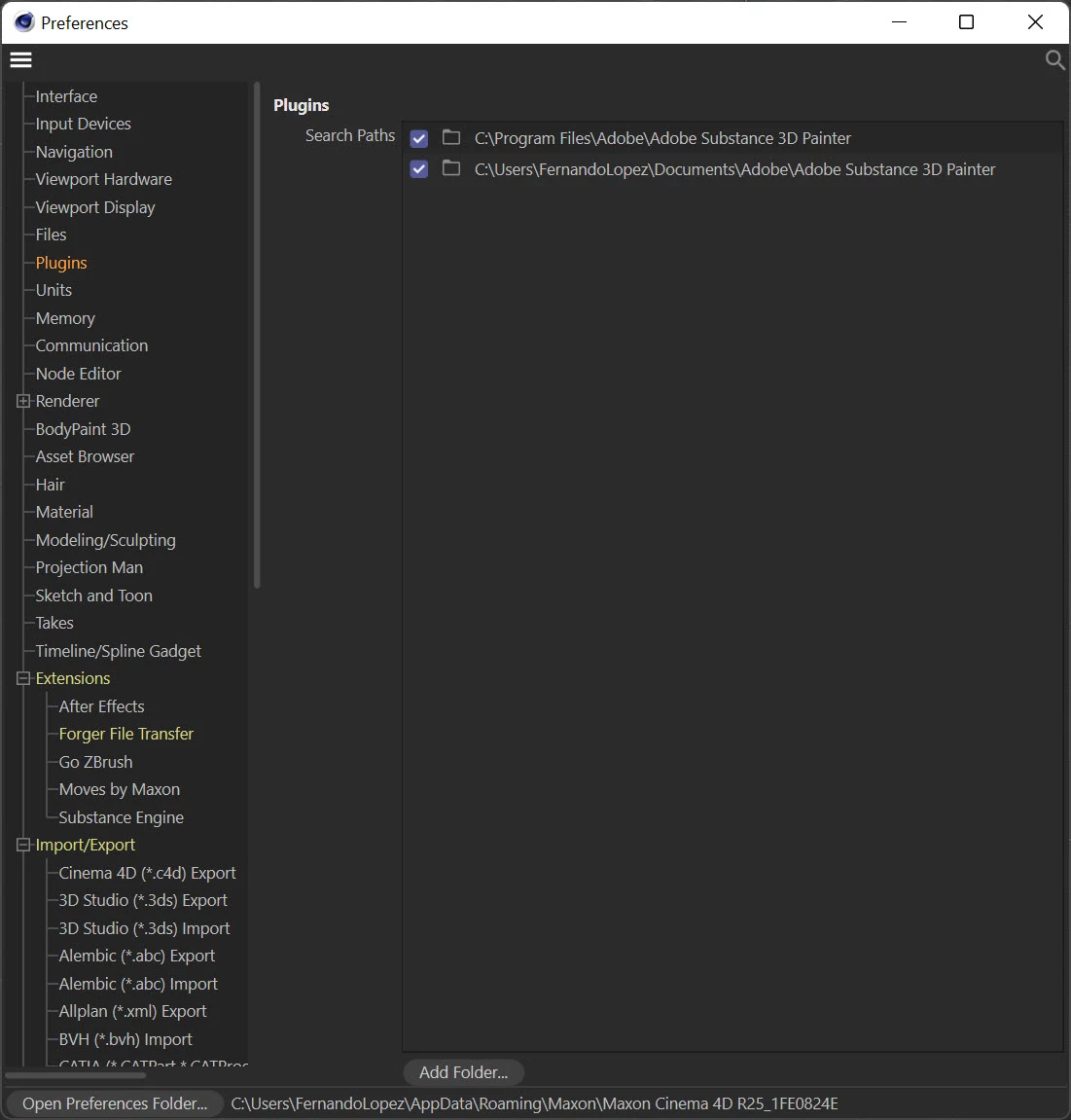Select Node Editor category
Viewport: 1071px width, 1120px height.
79,374
